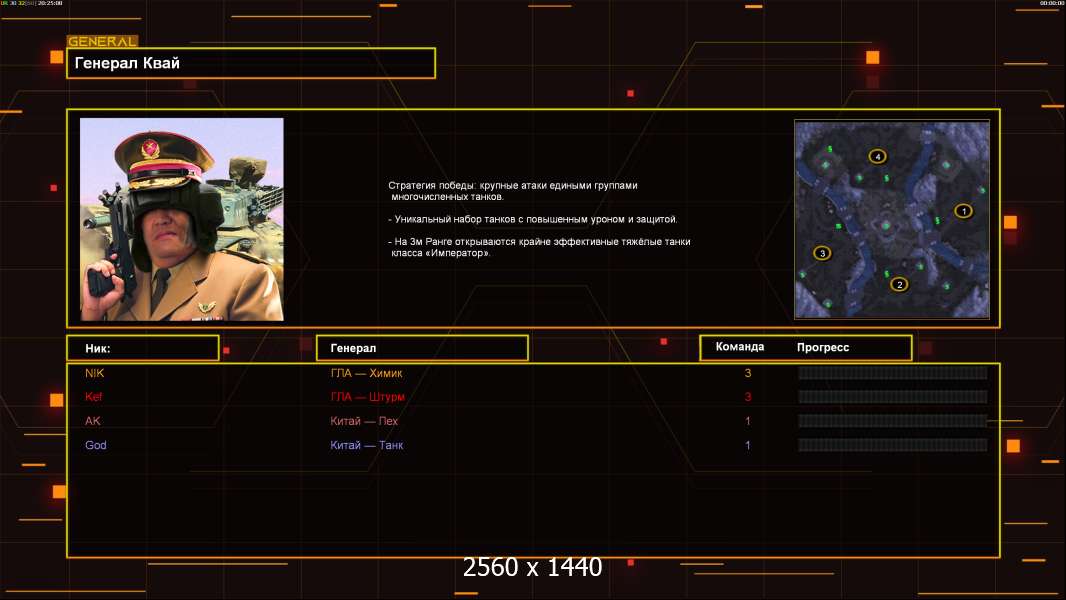Screen dimensions: 1066x600
Task: Click 'ГЛА — Химик' general entry
Action: pos(366,373)
